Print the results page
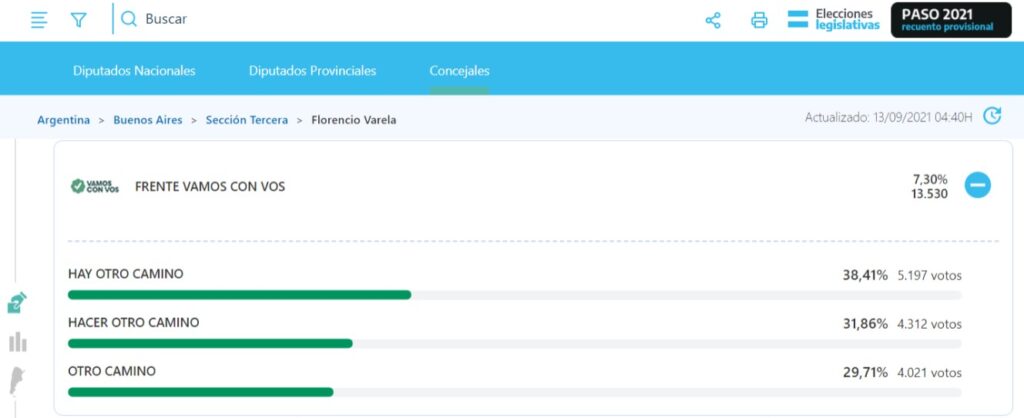The height and width of the screenshot is (418, 1024). point(759,20)
